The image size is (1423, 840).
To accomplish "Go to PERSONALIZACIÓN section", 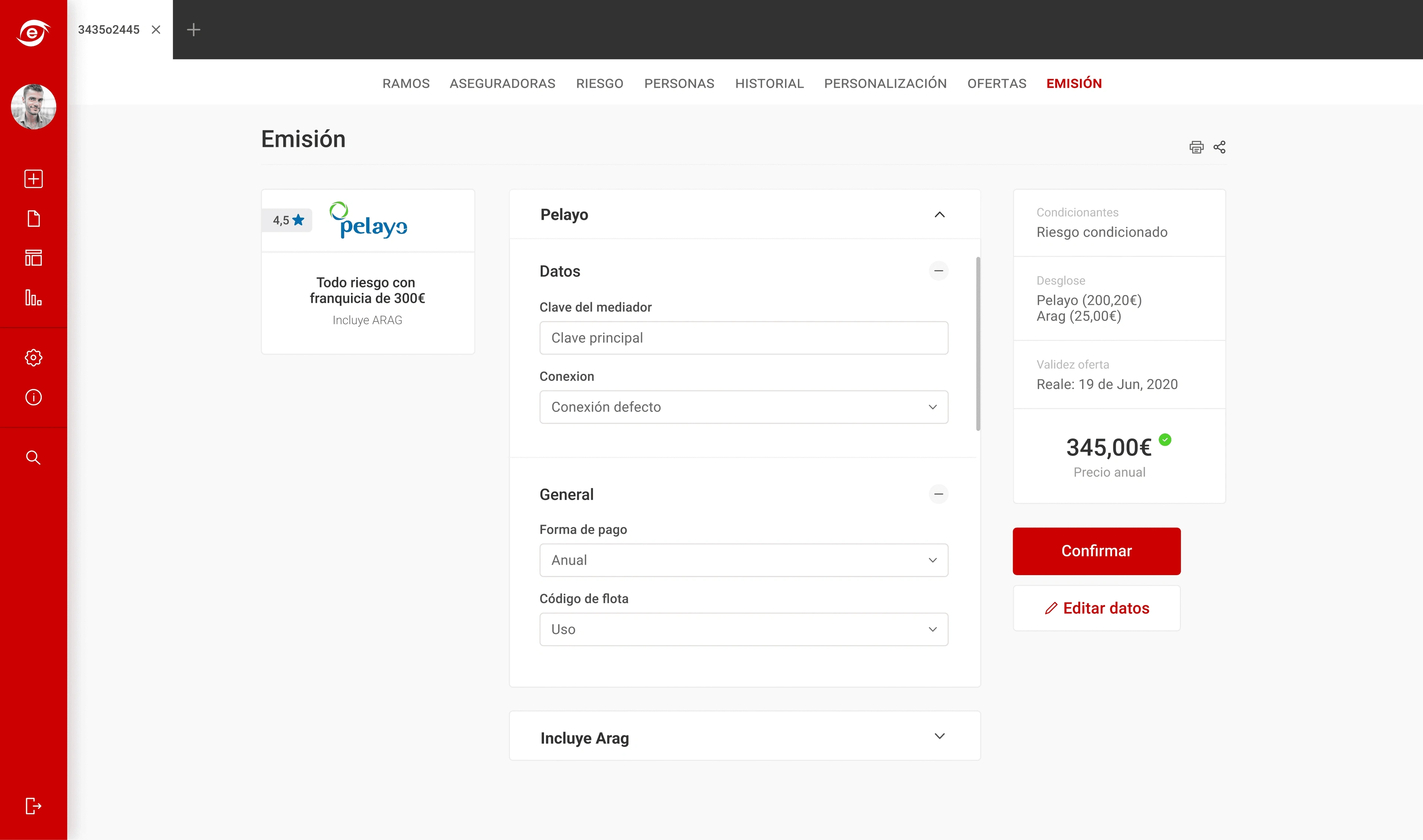I will tap(885, 83).
